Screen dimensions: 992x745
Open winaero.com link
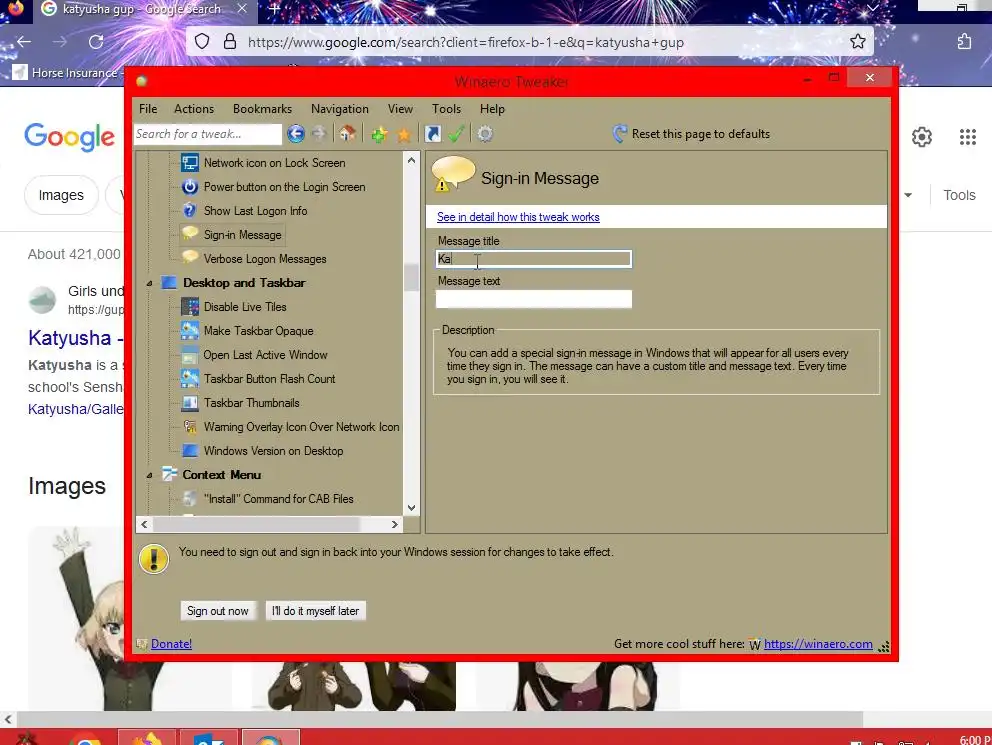click(818, 644)
